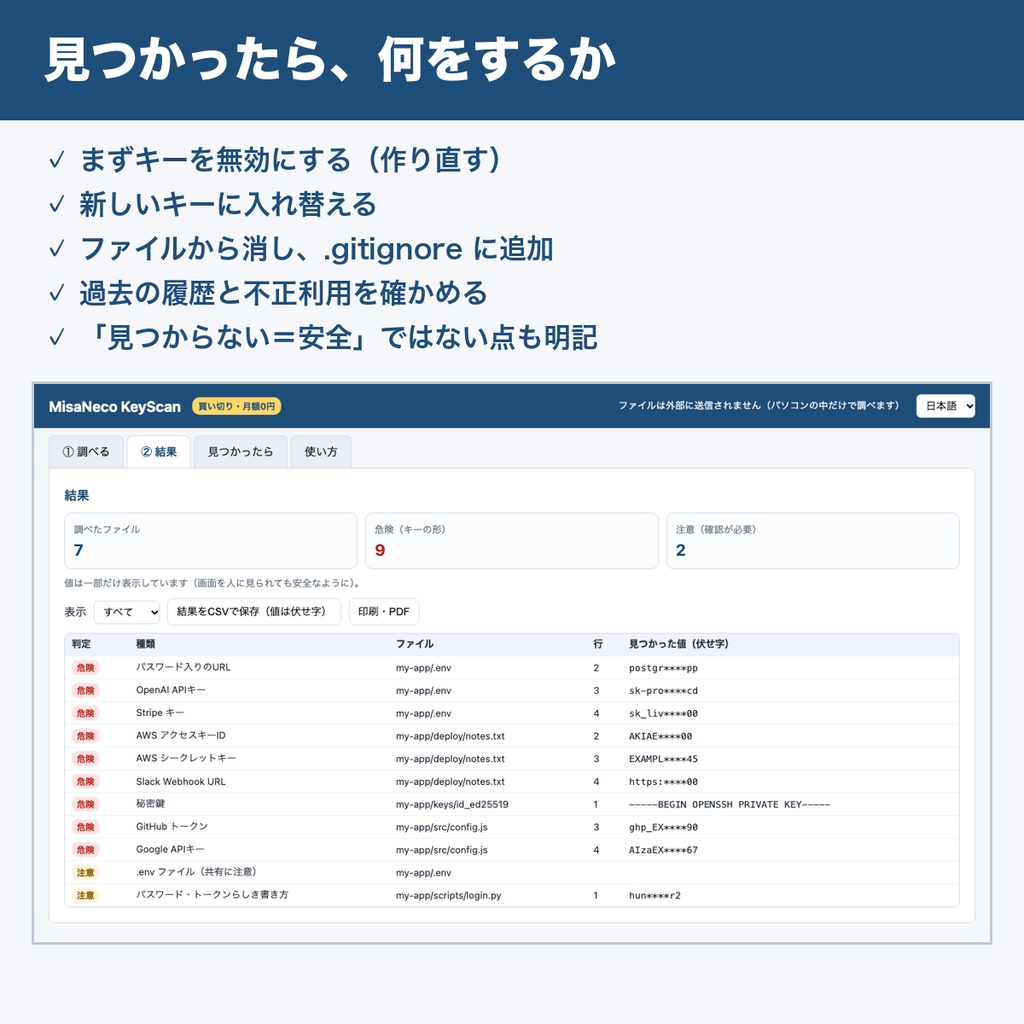Select the OpenAI APIキー type cell
The width and height of the screenshot is (1024, 1024).
tap(170, 690)
